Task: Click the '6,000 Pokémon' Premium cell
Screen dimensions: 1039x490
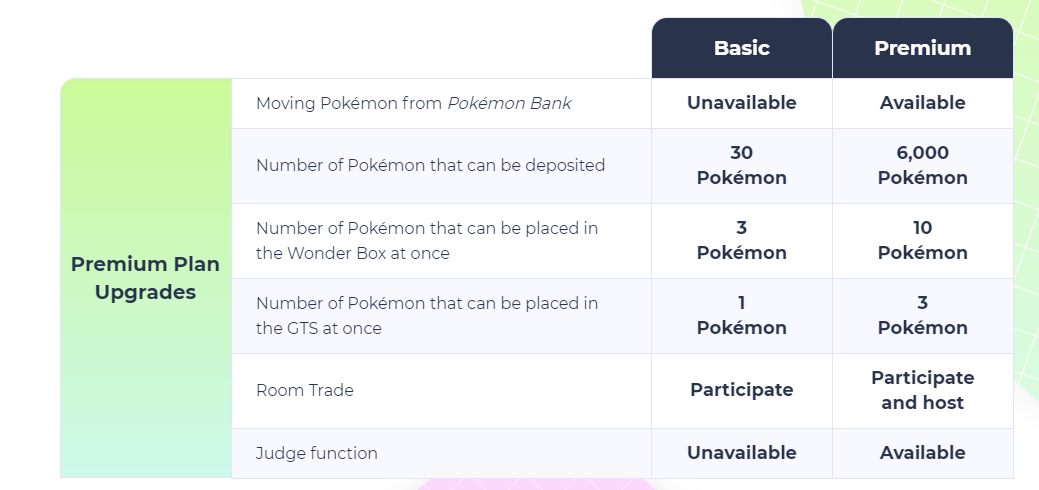Action: (x=922, y=165)
